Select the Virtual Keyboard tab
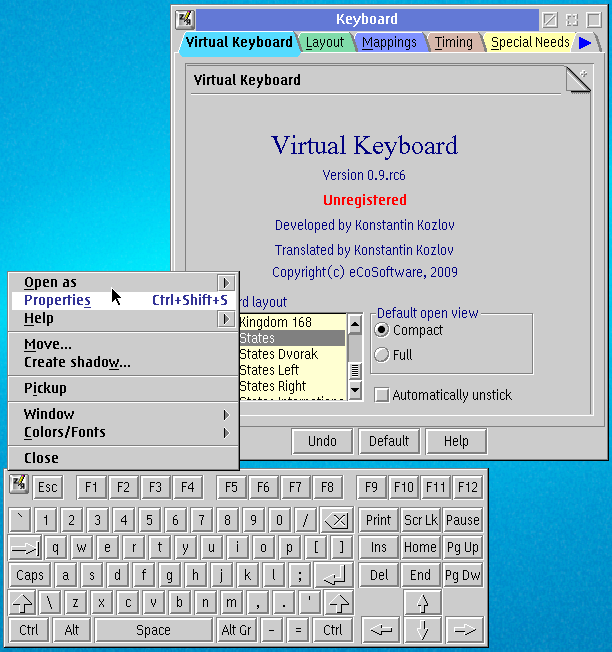Viewport: 612px width, 652px height. pos(239,42)
